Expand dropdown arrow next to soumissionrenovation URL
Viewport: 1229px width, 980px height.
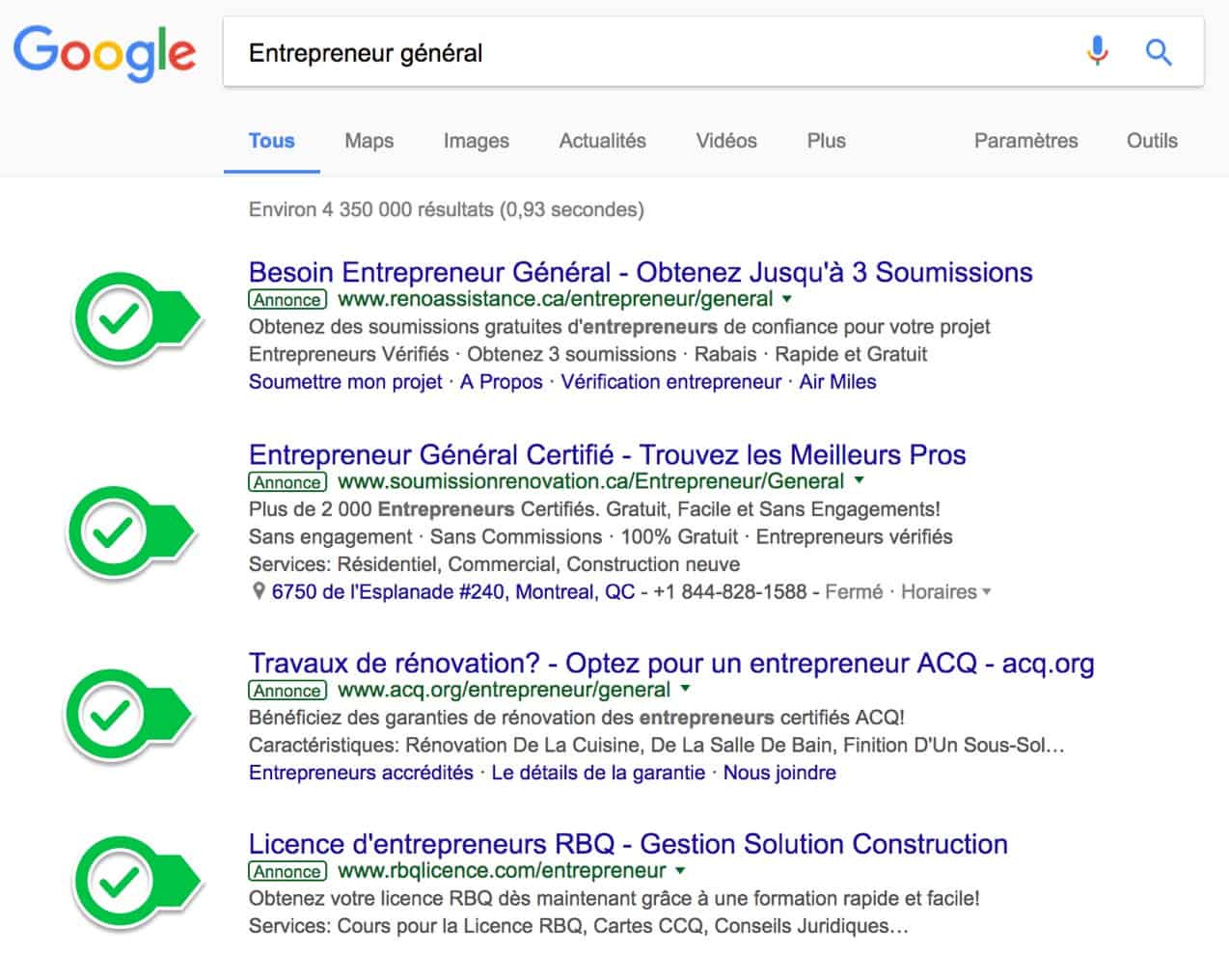(x=859, y=481)
